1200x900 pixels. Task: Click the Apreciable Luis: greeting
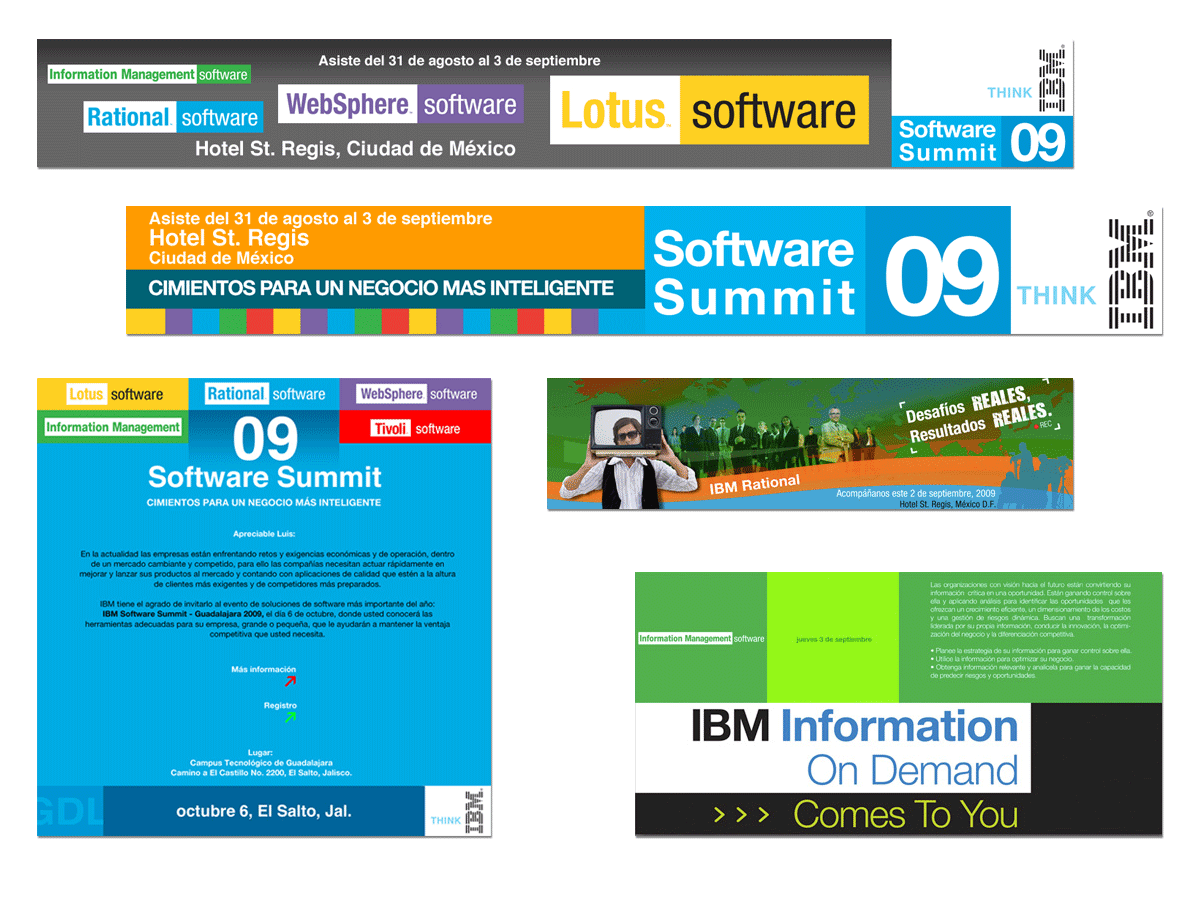(264, 533)
